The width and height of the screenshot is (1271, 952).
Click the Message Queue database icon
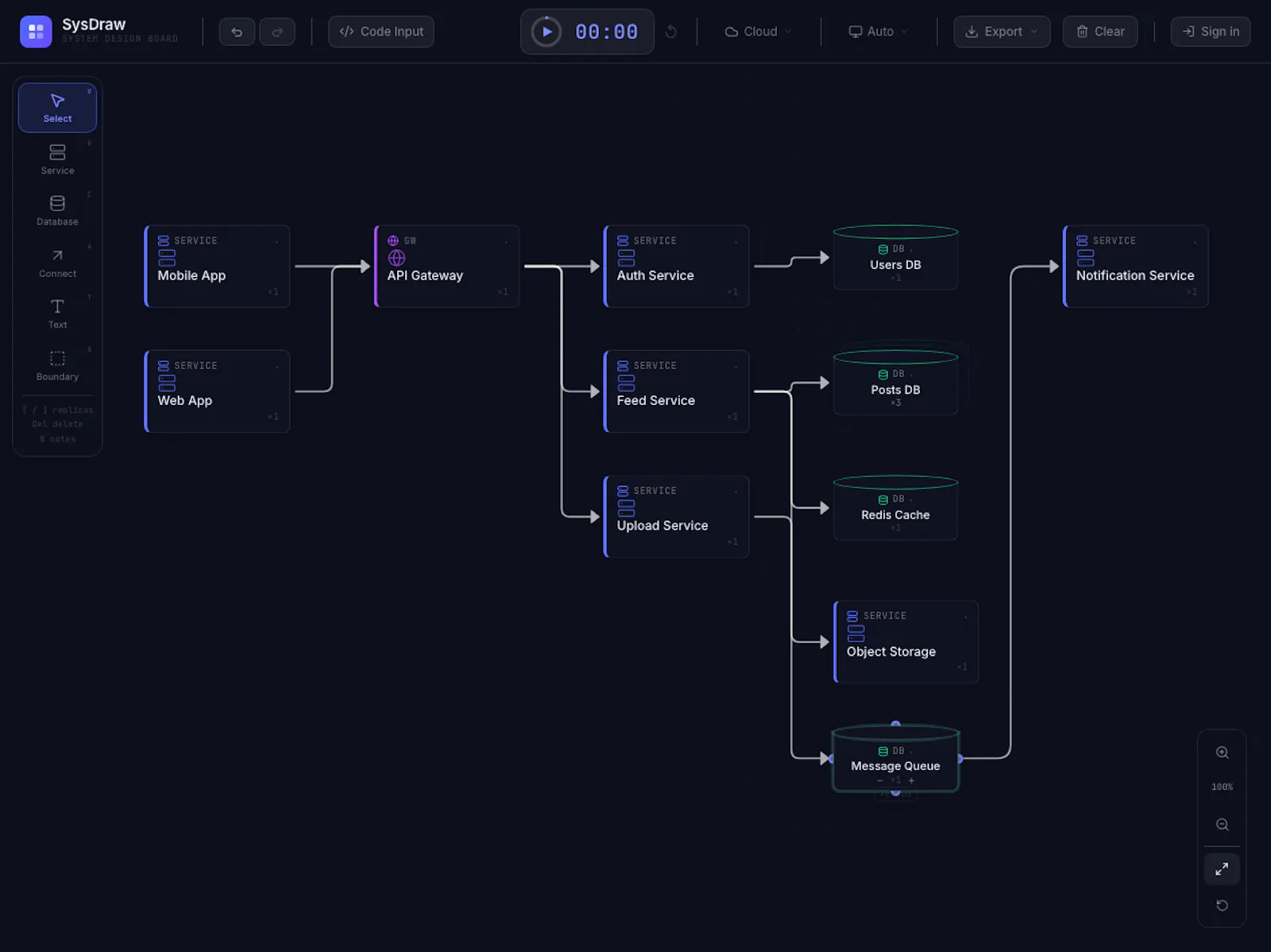tap(883, 751)
